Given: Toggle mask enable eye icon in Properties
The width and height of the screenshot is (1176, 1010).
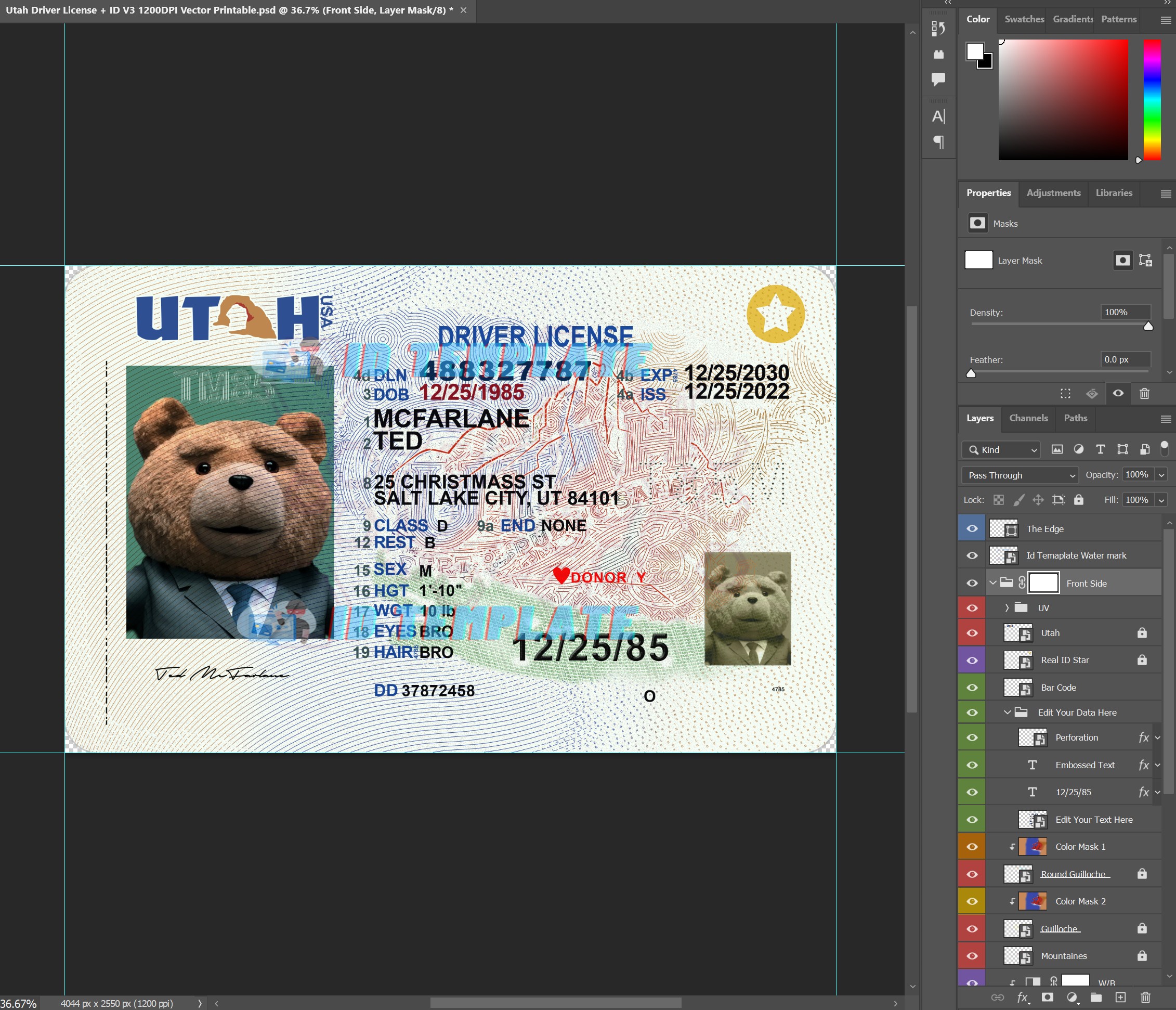Looking at the screenshot, I should click(1118, 393).
